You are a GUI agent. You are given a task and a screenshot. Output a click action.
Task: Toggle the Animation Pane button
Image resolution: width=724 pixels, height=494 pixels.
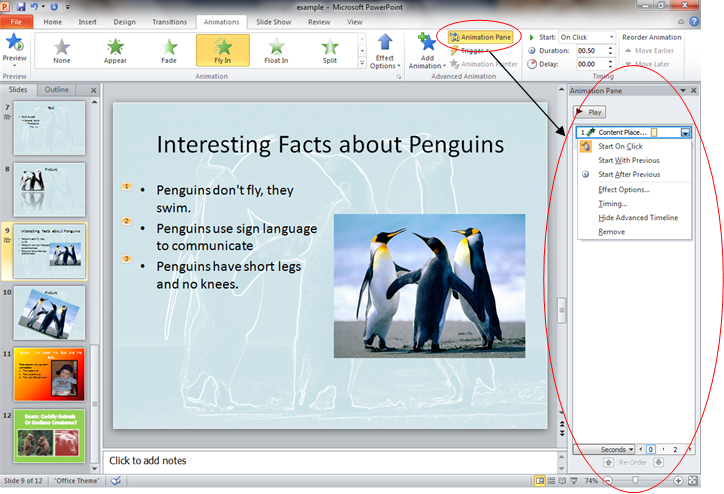(481, 37)
